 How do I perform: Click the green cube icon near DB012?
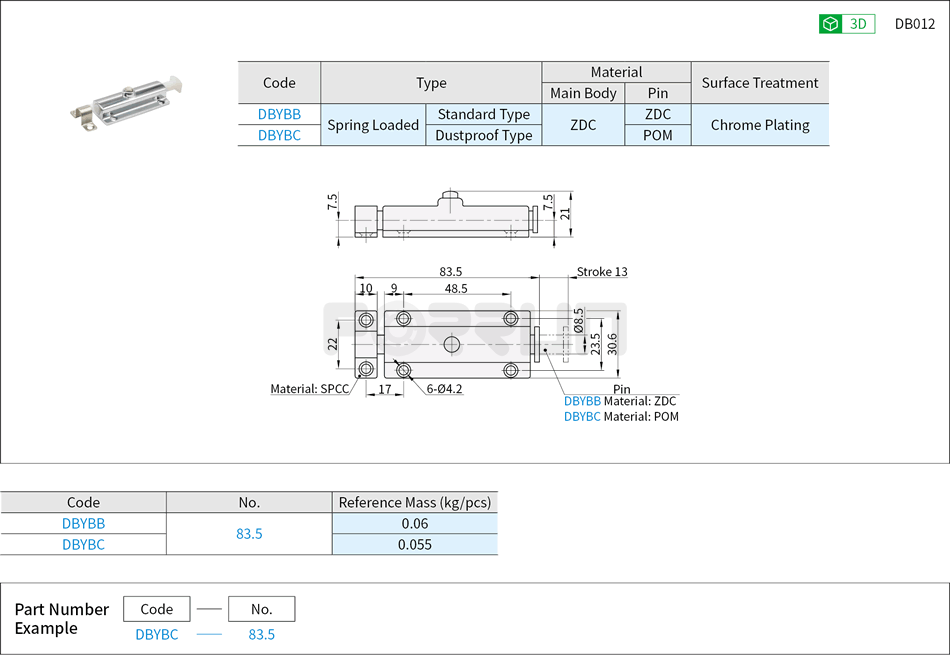828,23
